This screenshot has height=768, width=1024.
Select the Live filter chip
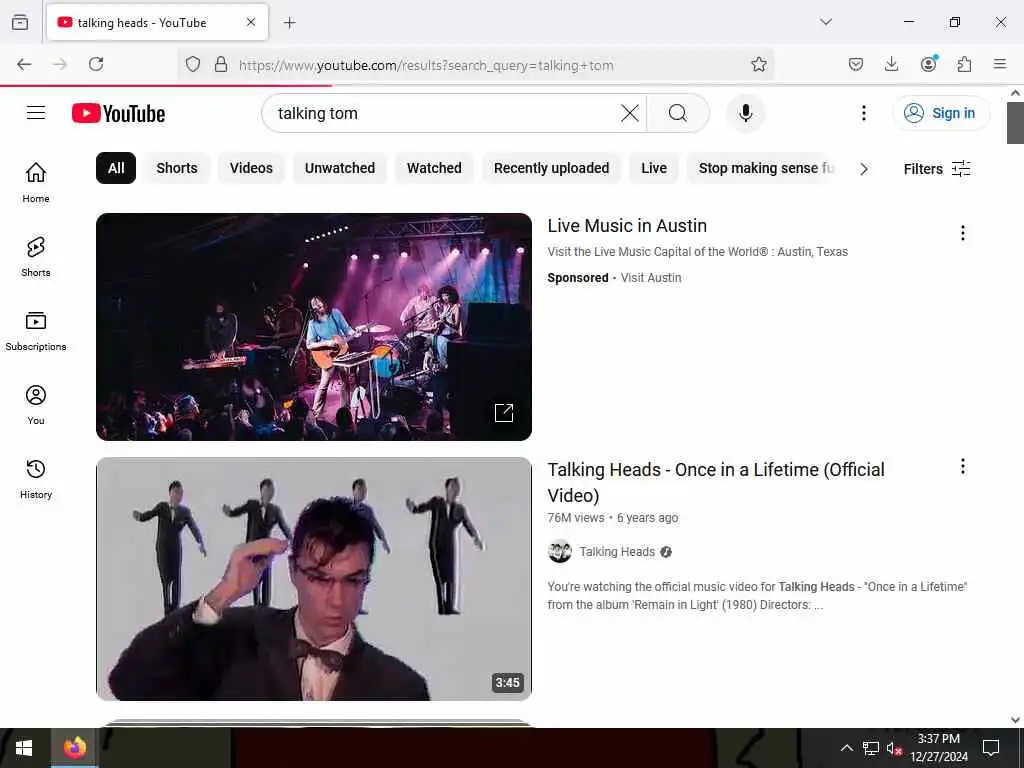pyautogui.click(x=654, y=168)
